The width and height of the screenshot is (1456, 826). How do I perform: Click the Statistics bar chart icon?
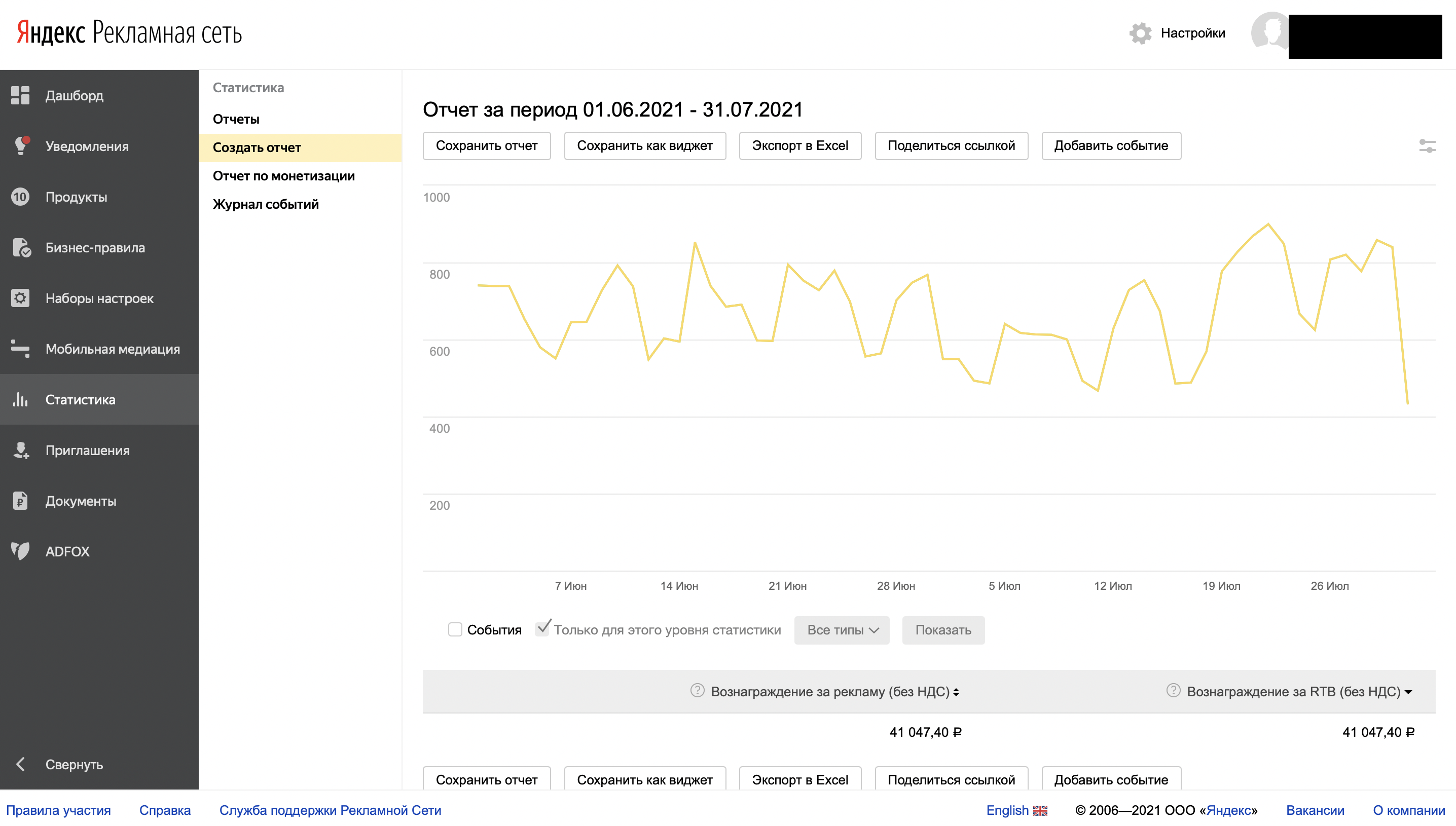(x=20, y=399)
